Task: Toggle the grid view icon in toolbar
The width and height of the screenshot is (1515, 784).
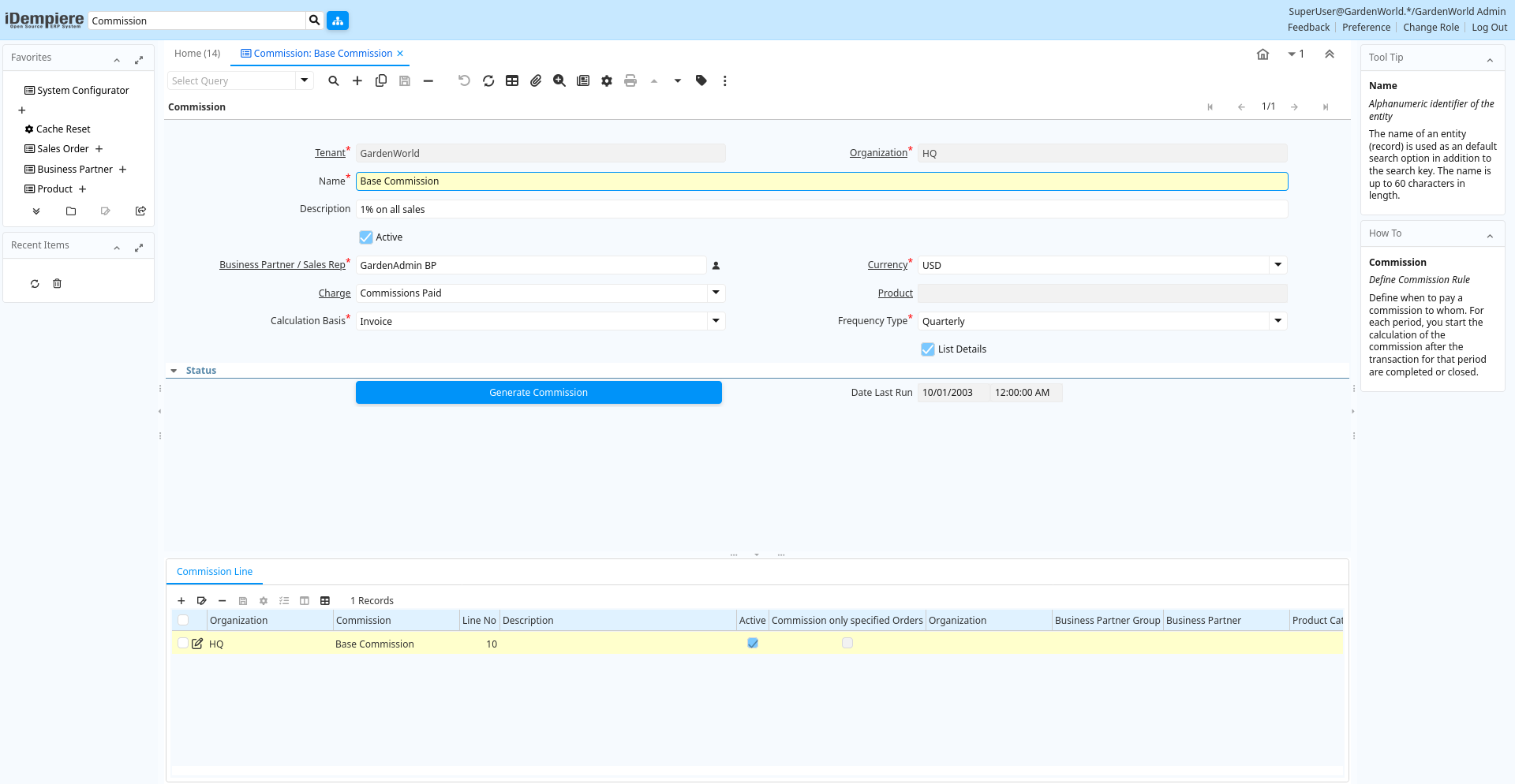Action: tap(512, 80)
